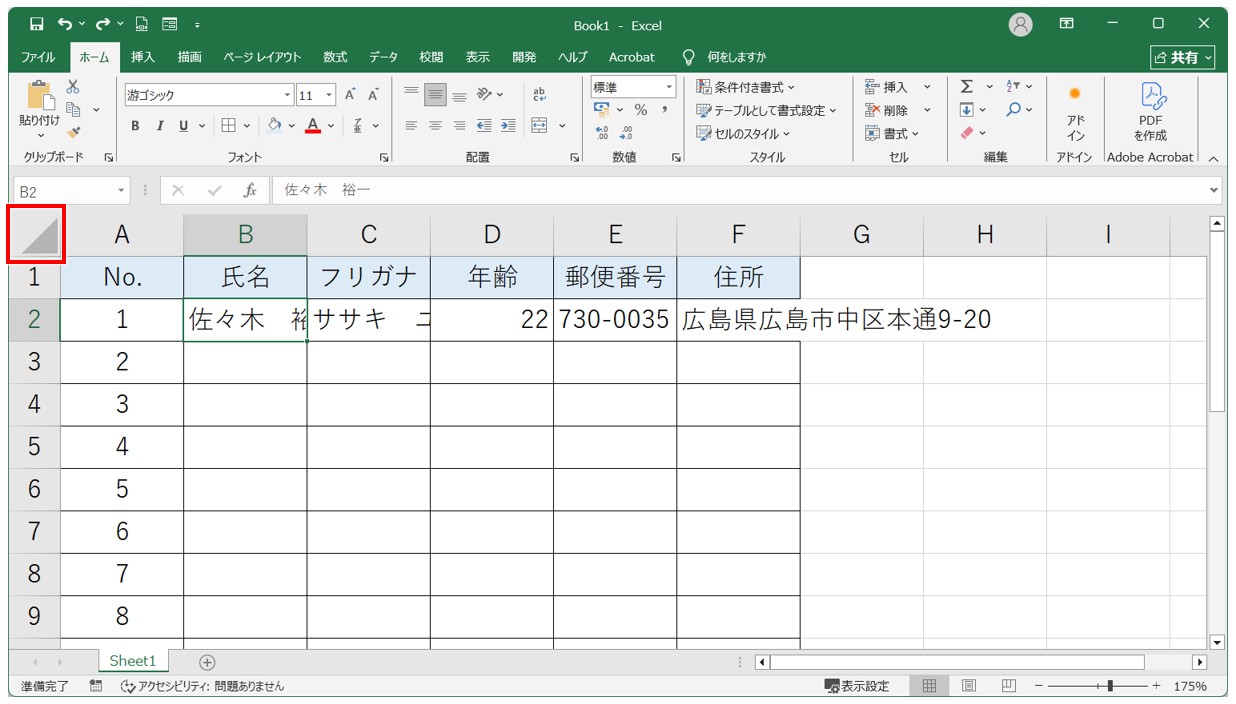Click the 書式 button in the cells group
The width and height of the screenshot is (1236, 704).
892,133
